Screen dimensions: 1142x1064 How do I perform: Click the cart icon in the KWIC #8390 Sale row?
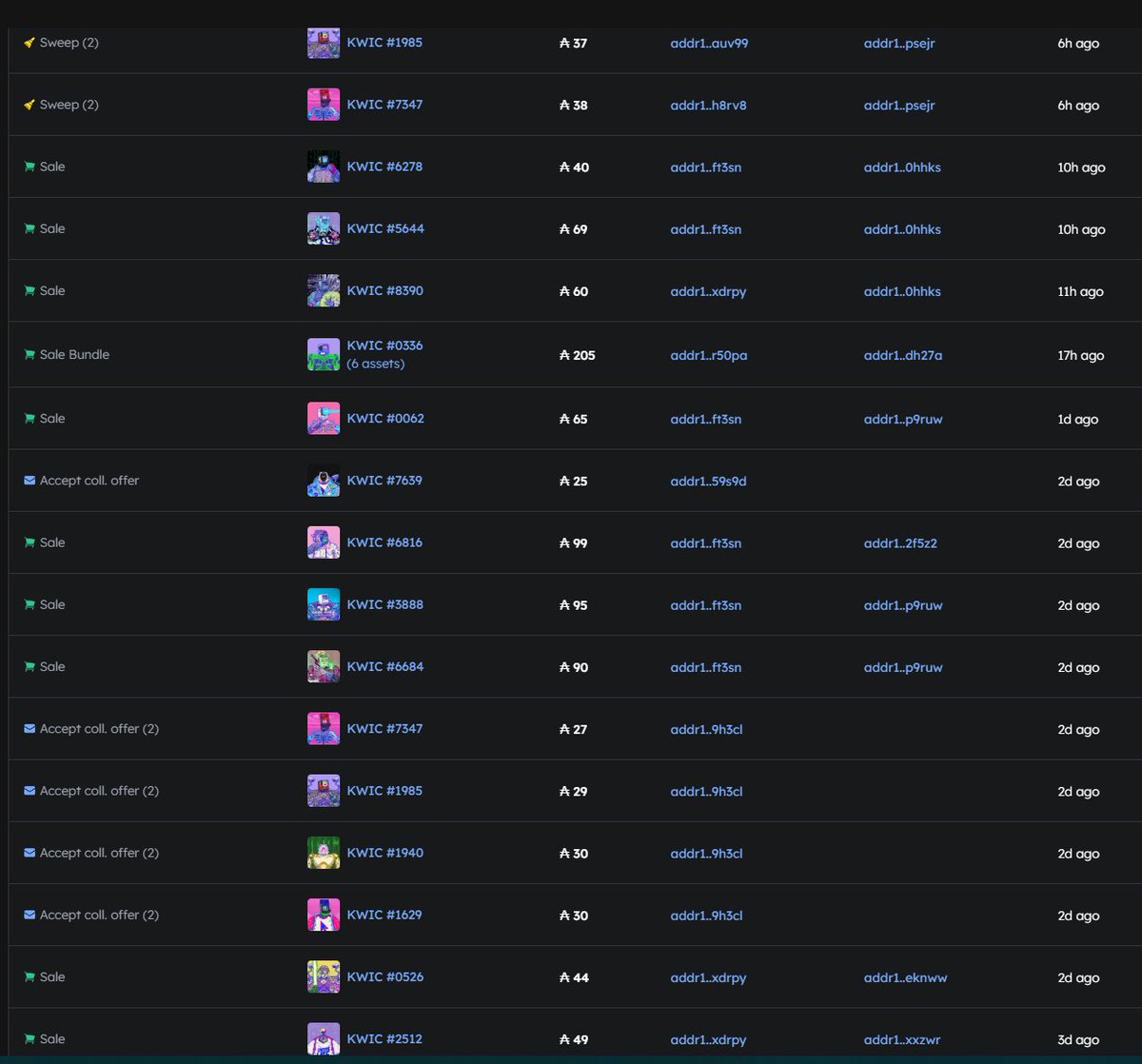(x=30, y=290)
